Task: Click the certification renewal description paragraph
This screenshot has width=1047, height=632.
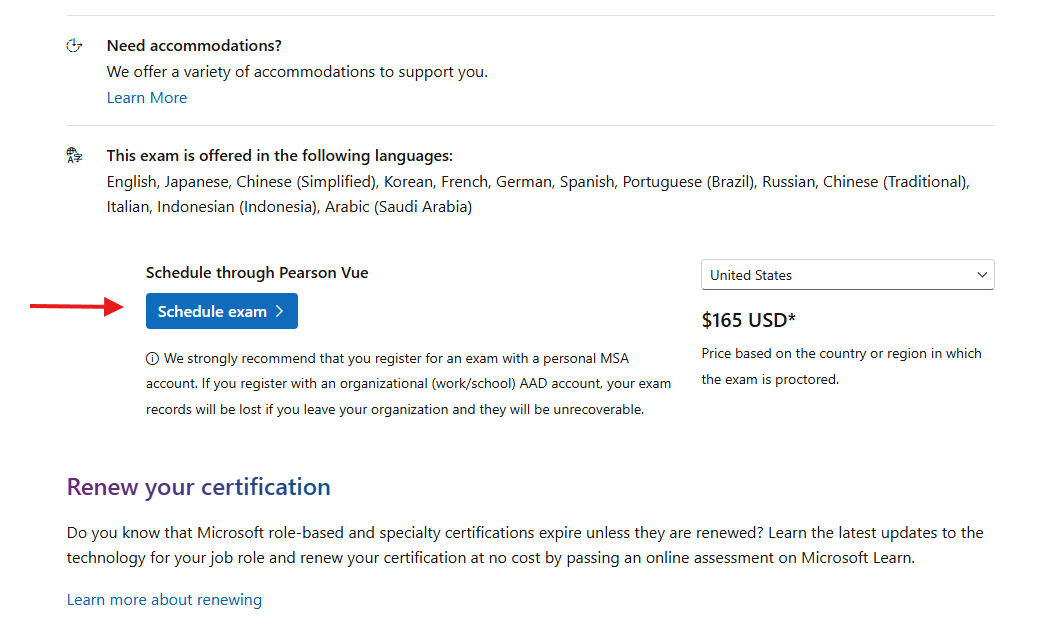Action: point(525,545)
